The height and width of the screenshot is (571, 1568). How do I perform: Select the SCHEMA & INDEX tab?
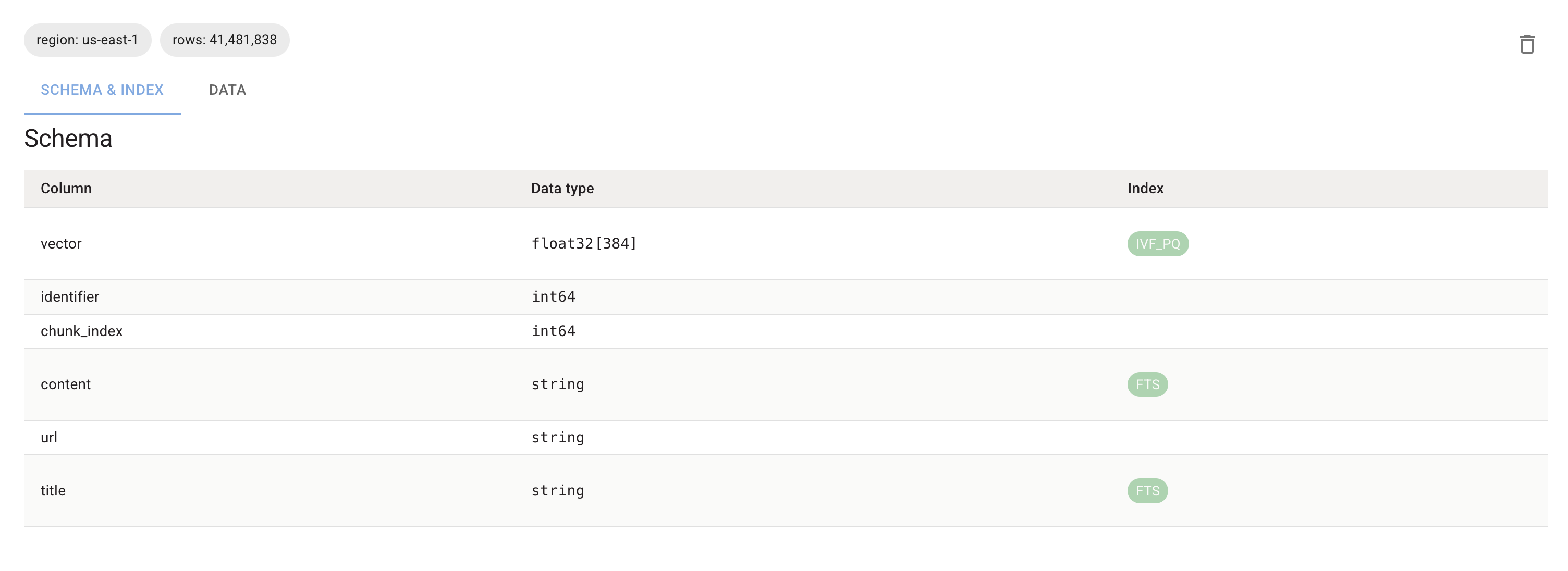(102, 90)
